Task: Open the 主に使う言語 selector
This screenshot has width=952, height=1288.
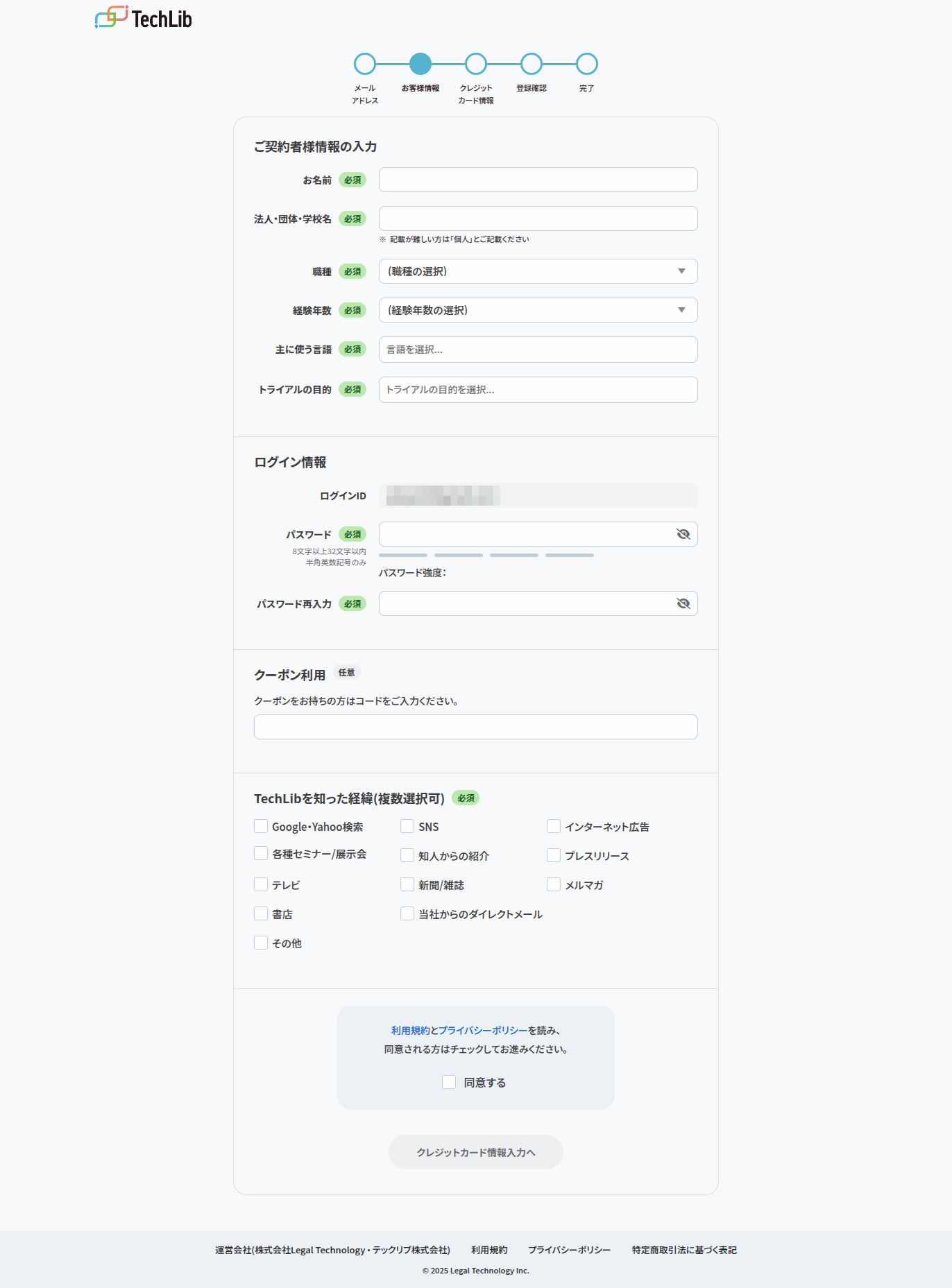Action: click(x=538, y=350)
